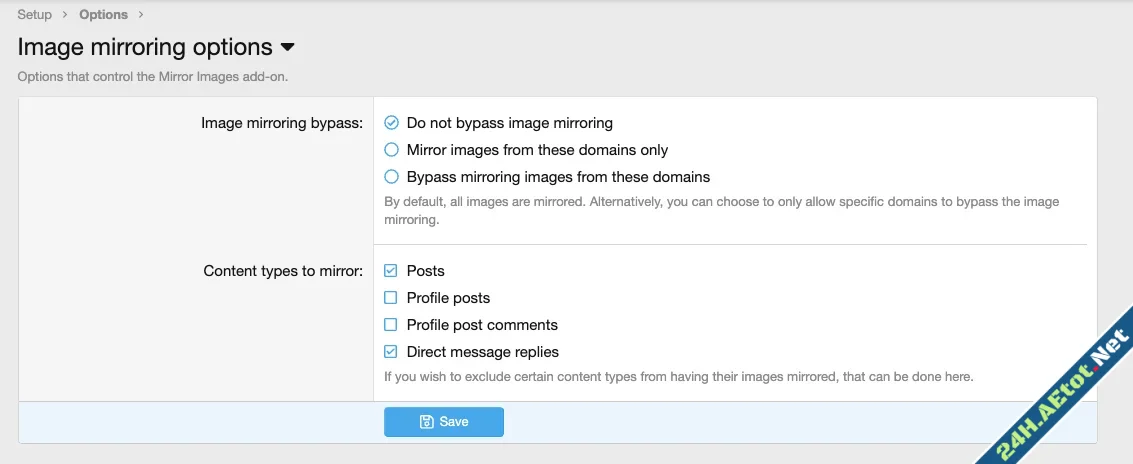
Task: Select "Bypass mirroring images from these domains"
Action: click(x=392, y=177)
